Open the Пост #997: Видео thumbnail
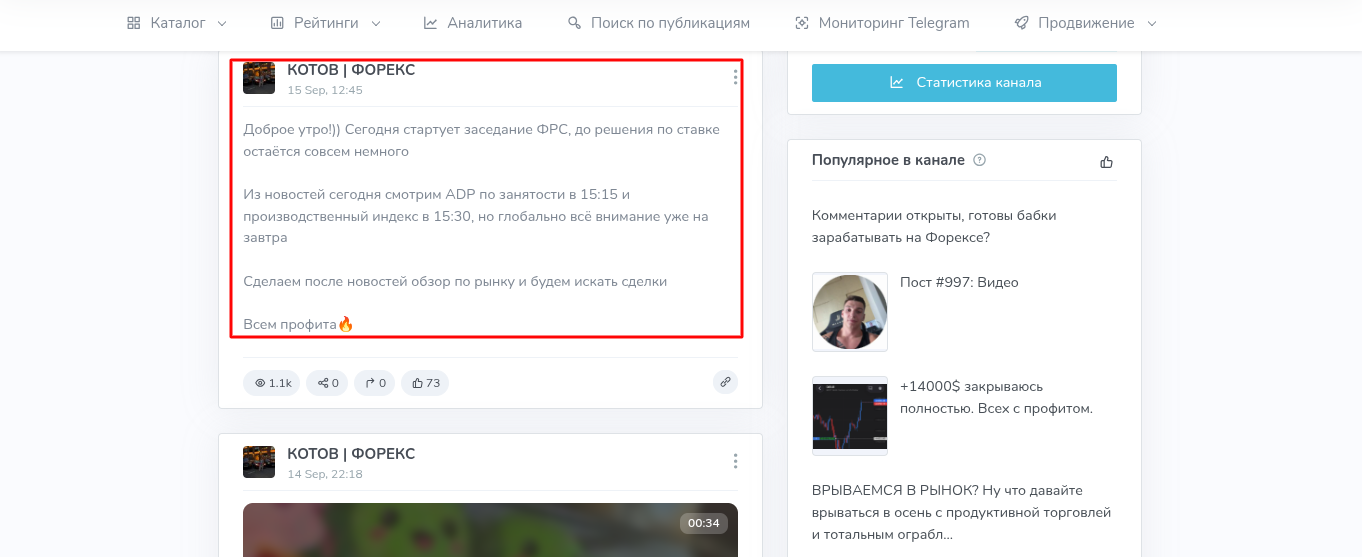The width and height of the screenshot is (1362, 557). coord(850,312)
